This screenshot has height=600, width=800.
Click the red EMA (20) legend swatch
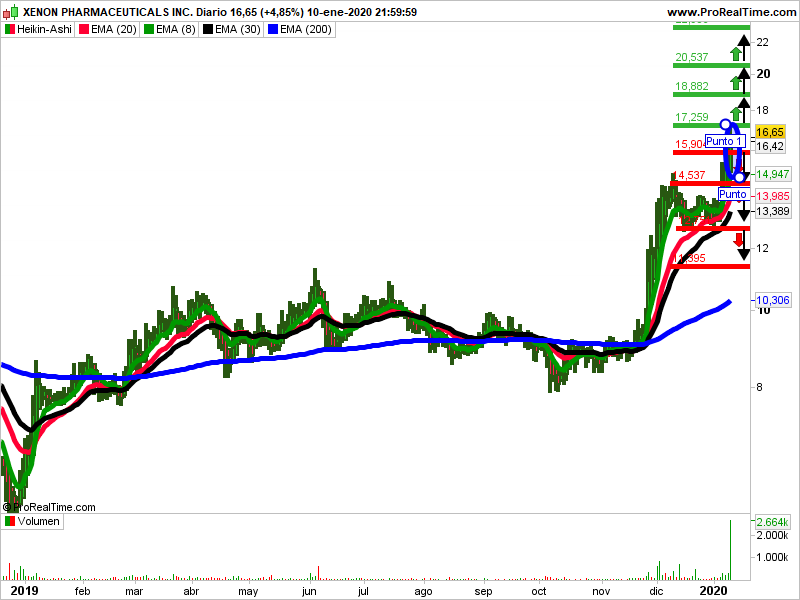(84, 30)
